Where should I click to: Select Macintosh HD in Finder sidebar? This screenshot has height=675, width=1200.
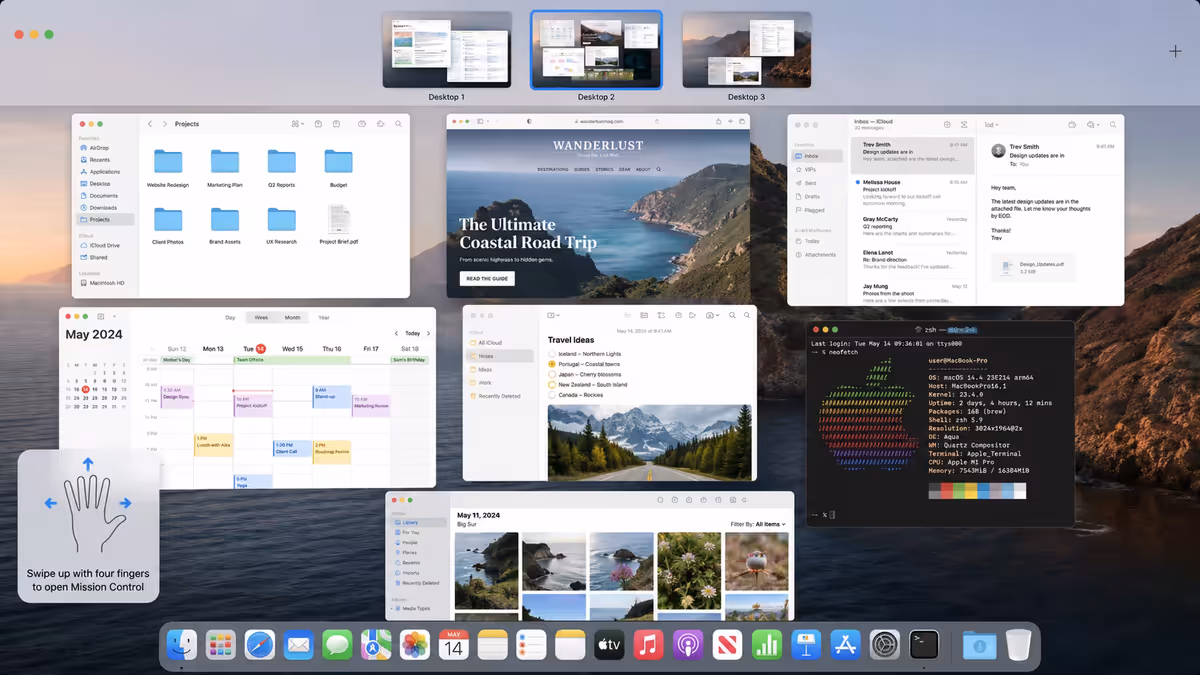pyautogui.click(x=104, y=282)
